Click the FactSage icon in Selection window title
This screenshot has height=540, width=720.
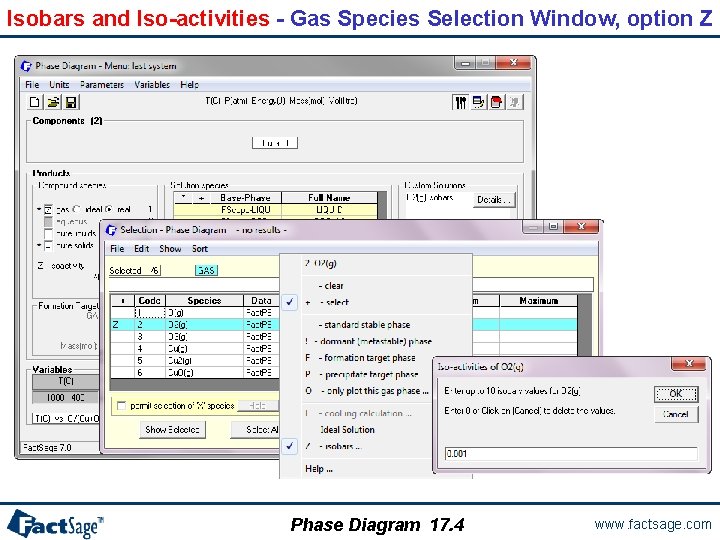click(112, 230)
